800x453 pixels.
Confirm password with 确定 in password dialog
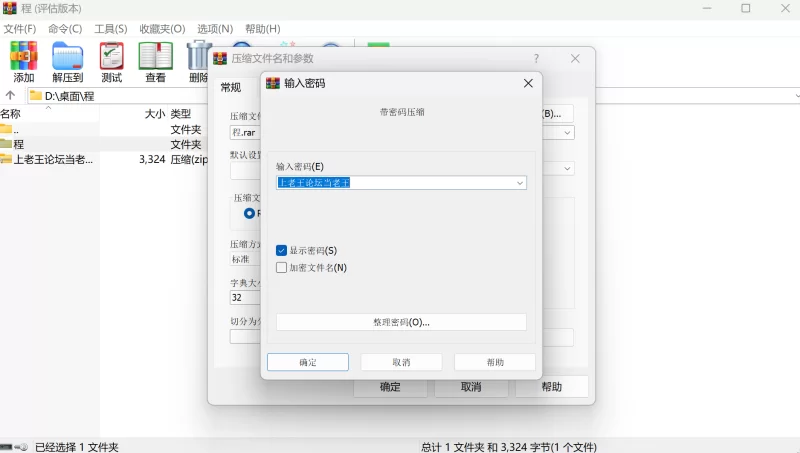[308, 362]
